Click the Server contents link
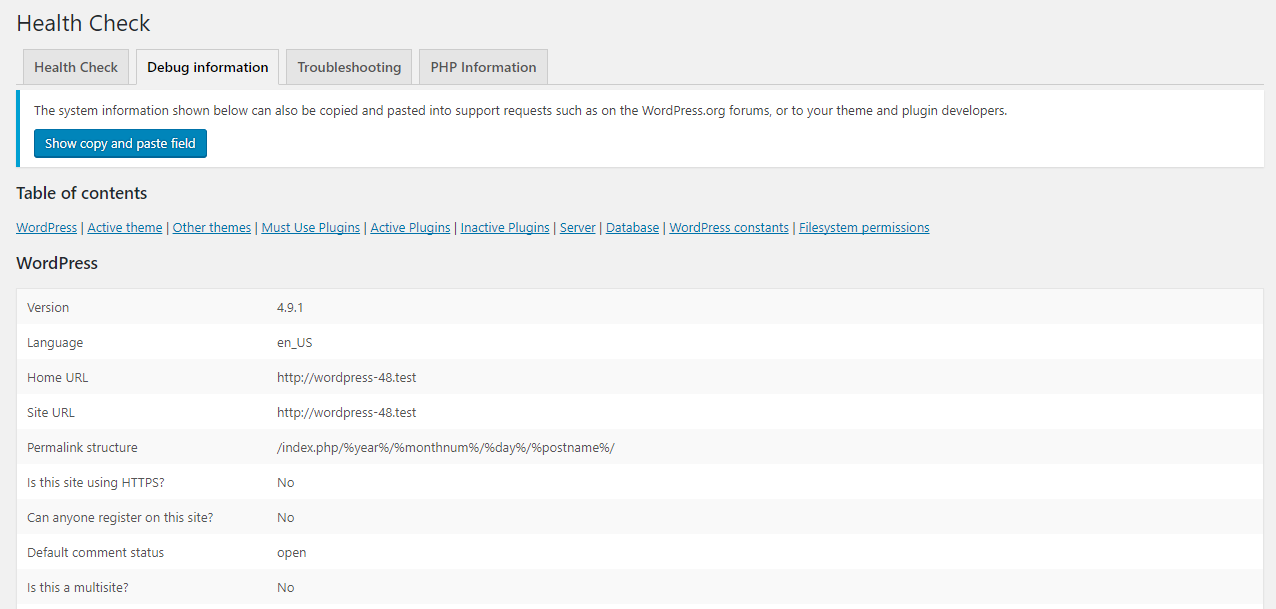This screenshot has width=1276, height=609. [x=577, y=228]
